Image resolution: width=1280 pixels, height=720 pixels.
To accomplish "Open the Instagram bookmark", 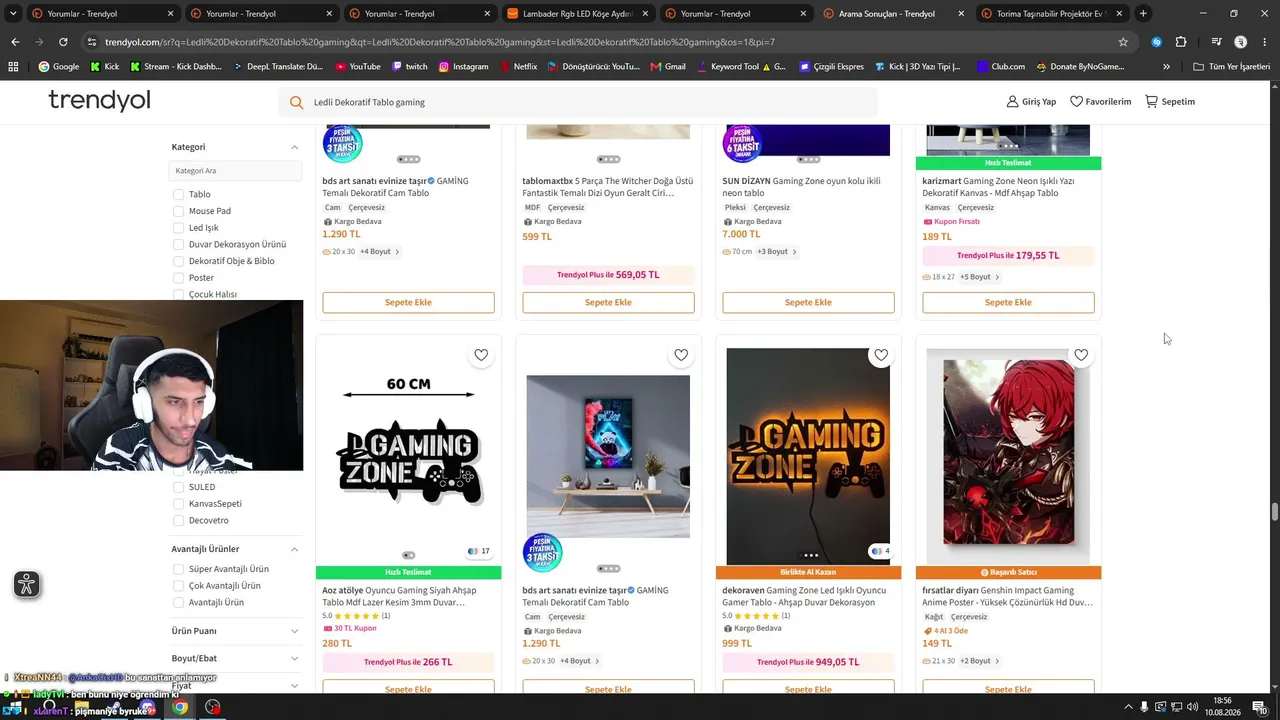I will 463,67.
